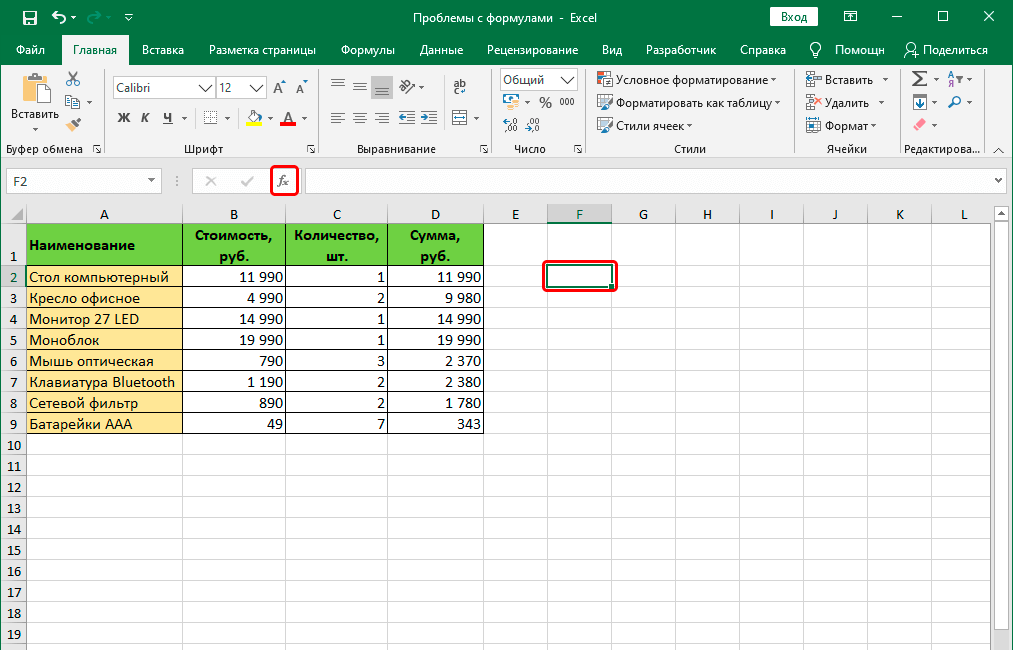Click the Name Box showing F2
The width and height of the screenshot is (1013, 650).
click(83, 182)
